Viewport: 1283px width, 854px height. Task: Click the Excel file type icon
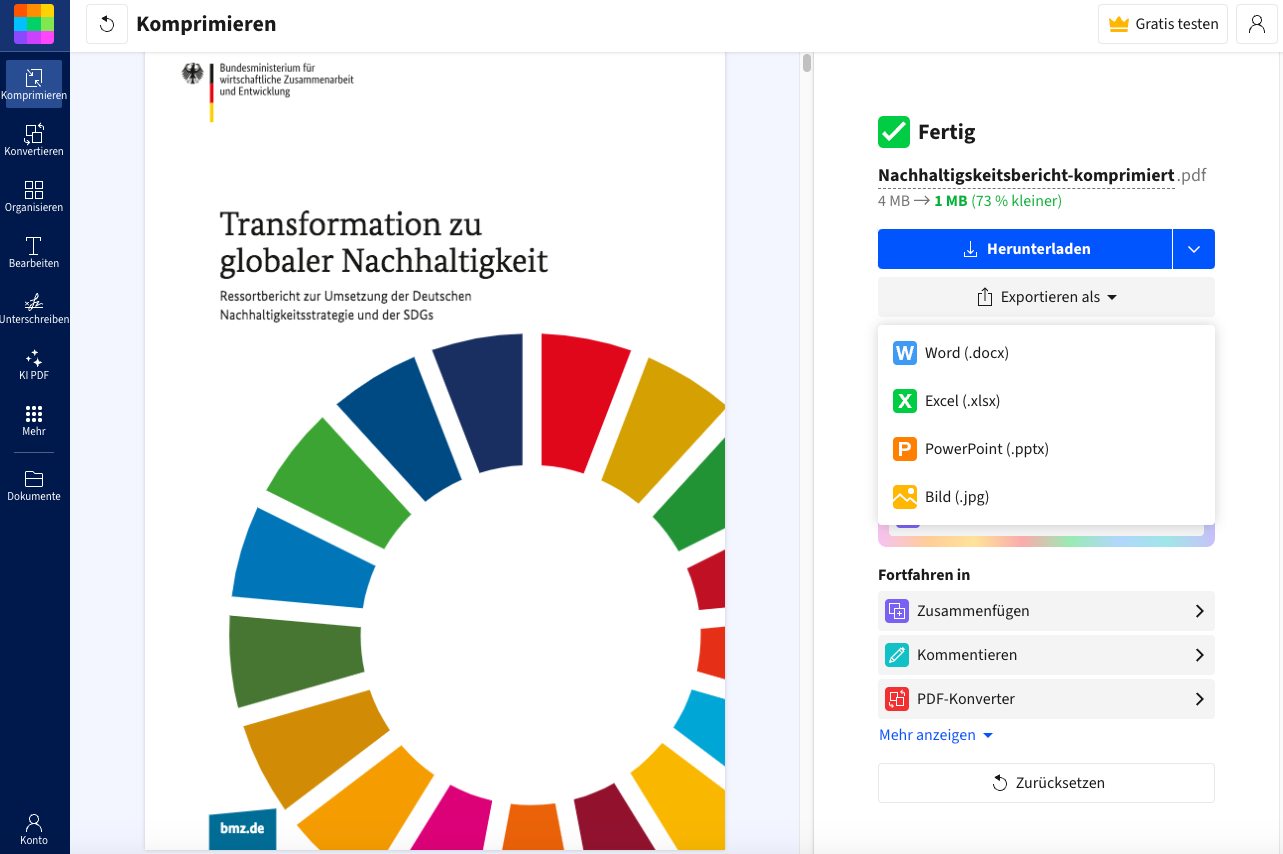pos(905,401)
